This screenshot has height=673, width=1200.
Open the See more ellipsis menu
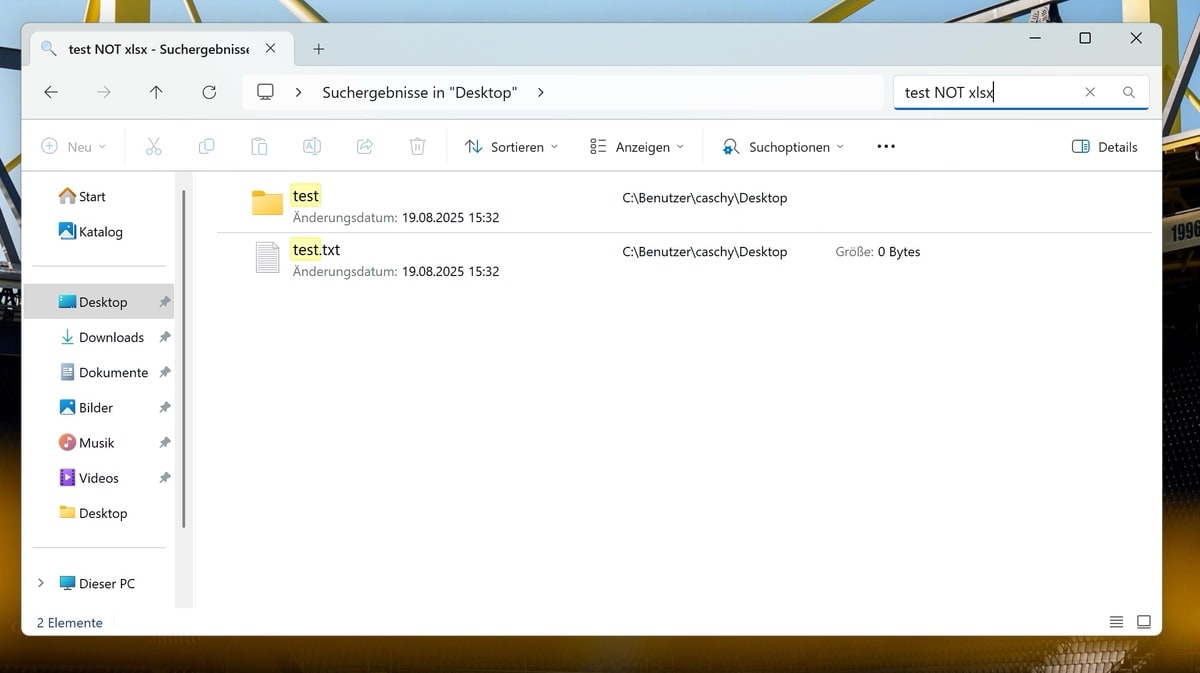click(x=885, y=147)
